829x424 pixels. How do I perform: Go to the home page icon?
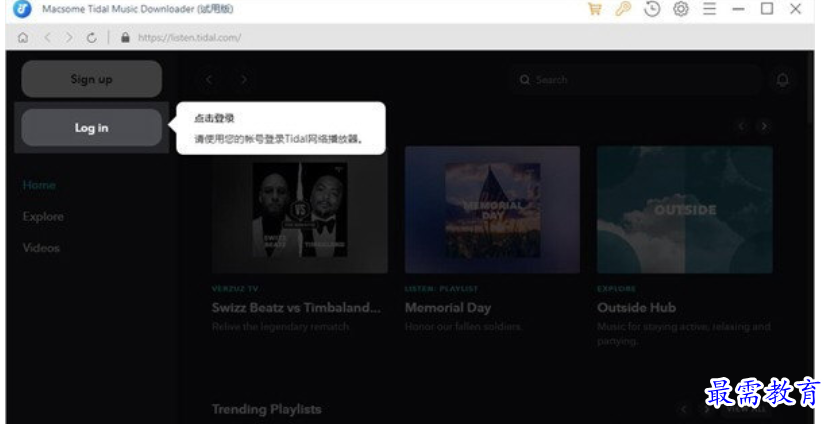coord(23,38)
